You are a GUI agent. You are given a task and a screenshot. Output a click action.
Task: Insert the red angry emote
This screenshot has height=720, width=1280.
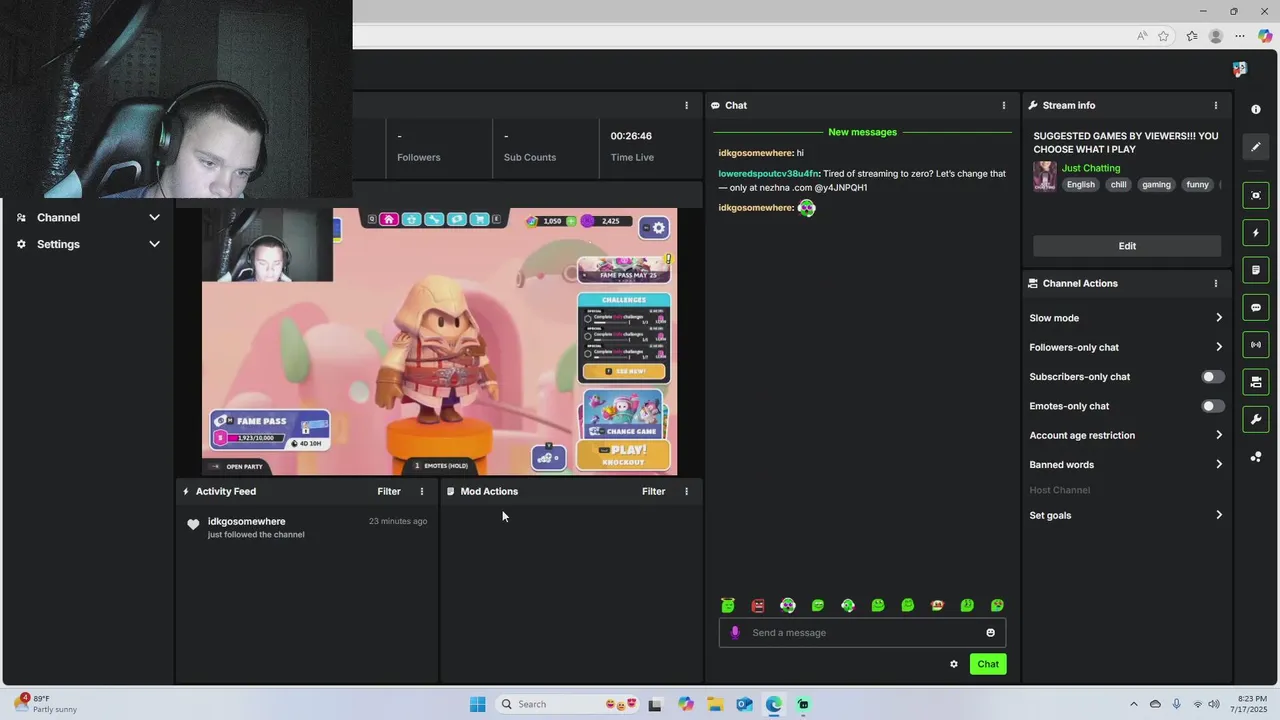(758, 605)
